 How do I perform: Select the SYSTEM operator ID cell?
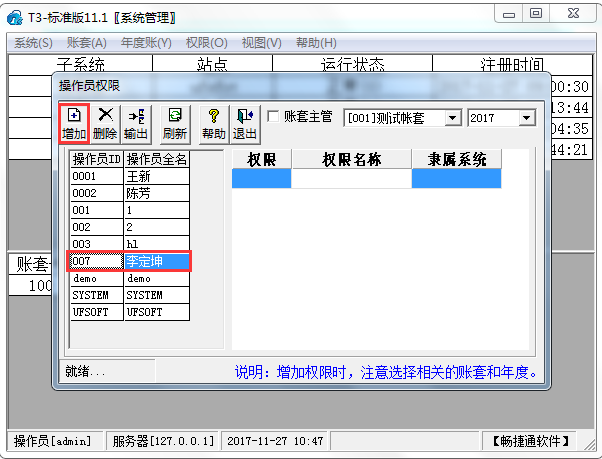pyautogui.click(x=97, y=295)
